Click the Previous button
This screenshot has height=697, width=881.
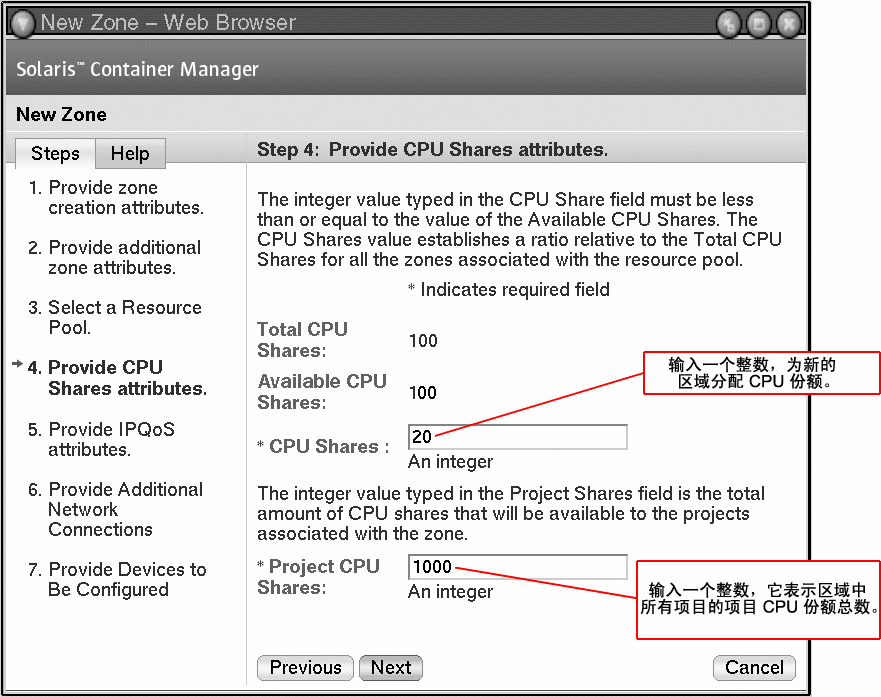pyautogui.click(x=305, y=667)
